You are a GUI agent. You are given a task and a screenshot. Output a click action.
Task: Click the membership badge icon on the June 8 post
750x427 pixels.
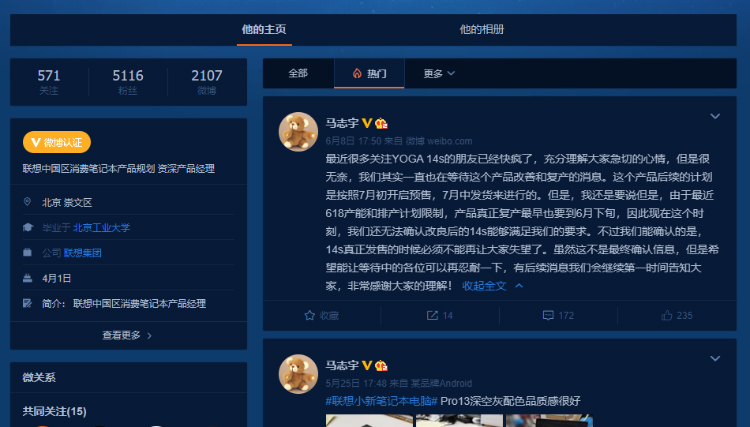click(381, 123)
